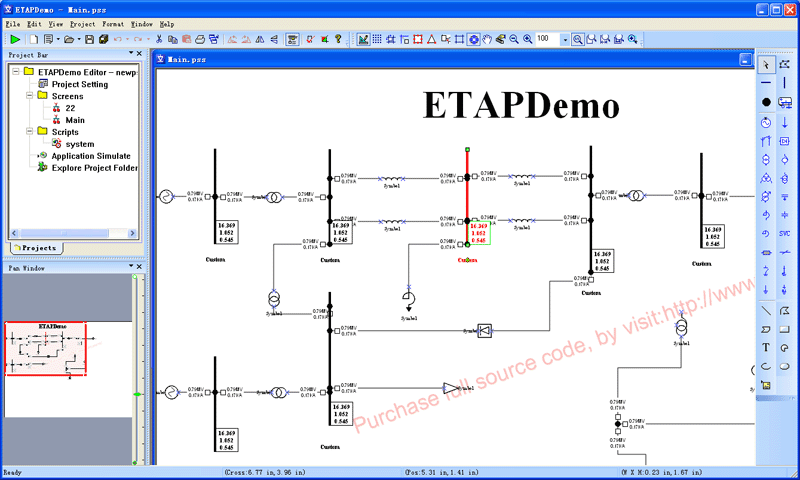The width and height of the screenshot is (800, 480).
Task: Click the green Run button in the toolbar
Action: pyautogui.click(x=15, y=39)
